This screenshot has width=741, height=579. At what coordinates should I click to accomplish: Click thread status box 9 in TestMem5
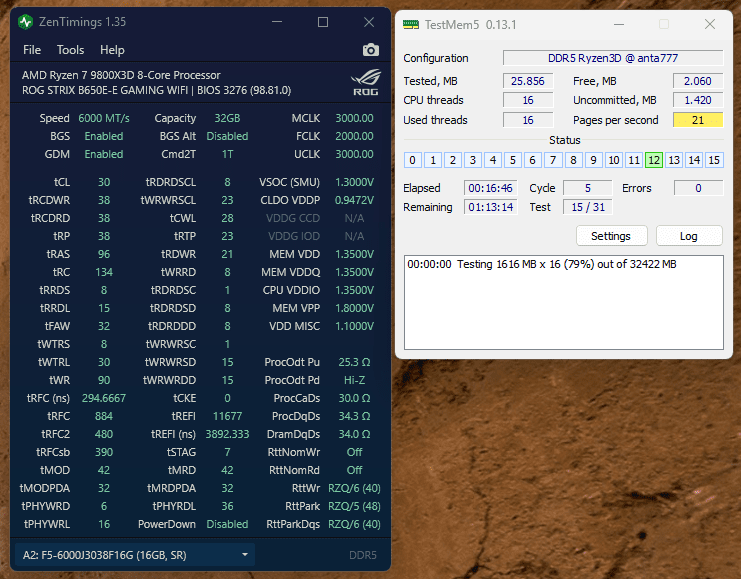pyautogui.click(x=594, y=160)
